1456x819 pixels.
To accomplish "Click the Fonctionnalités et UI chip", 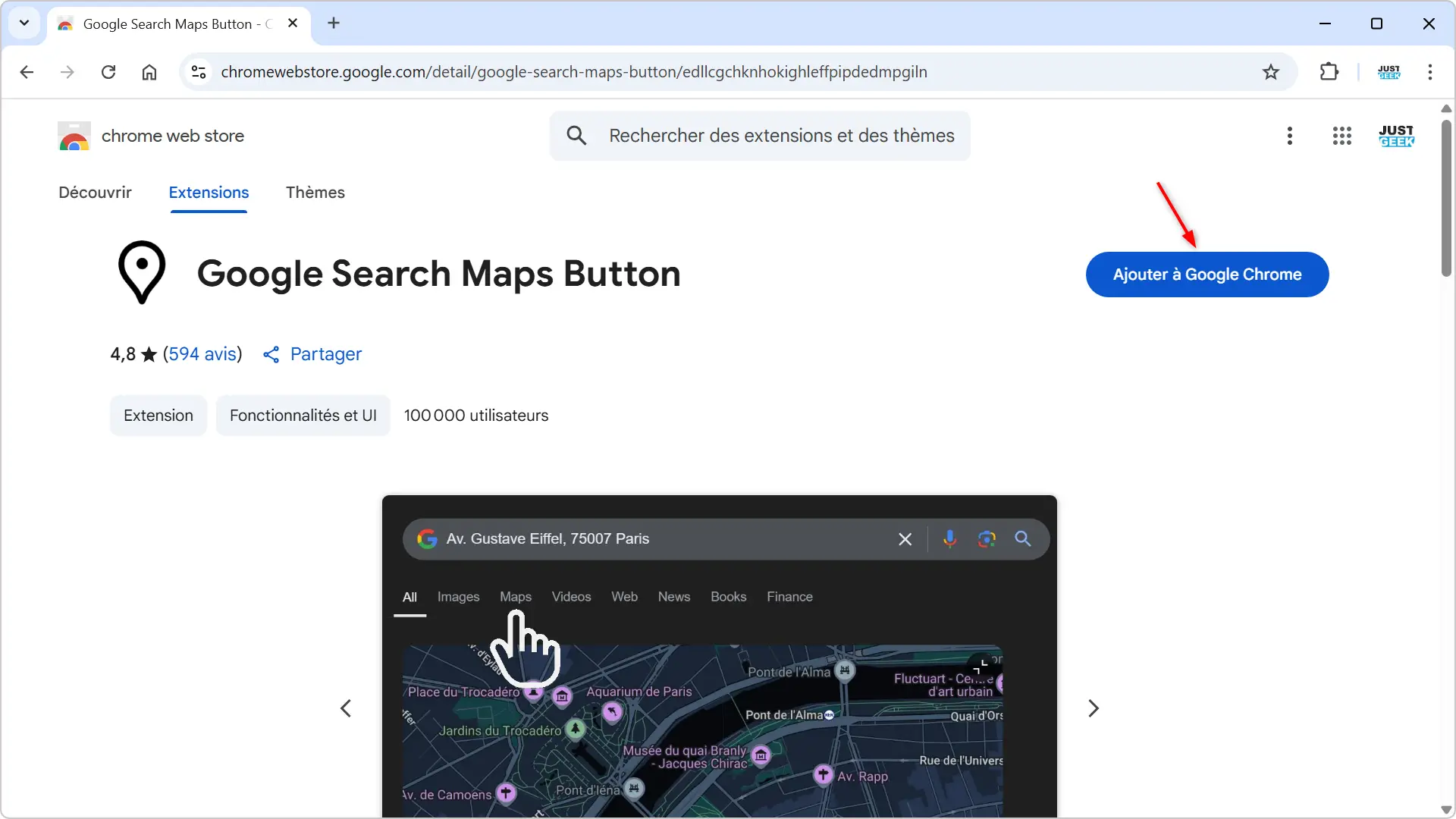I will (x=303, y=416).
